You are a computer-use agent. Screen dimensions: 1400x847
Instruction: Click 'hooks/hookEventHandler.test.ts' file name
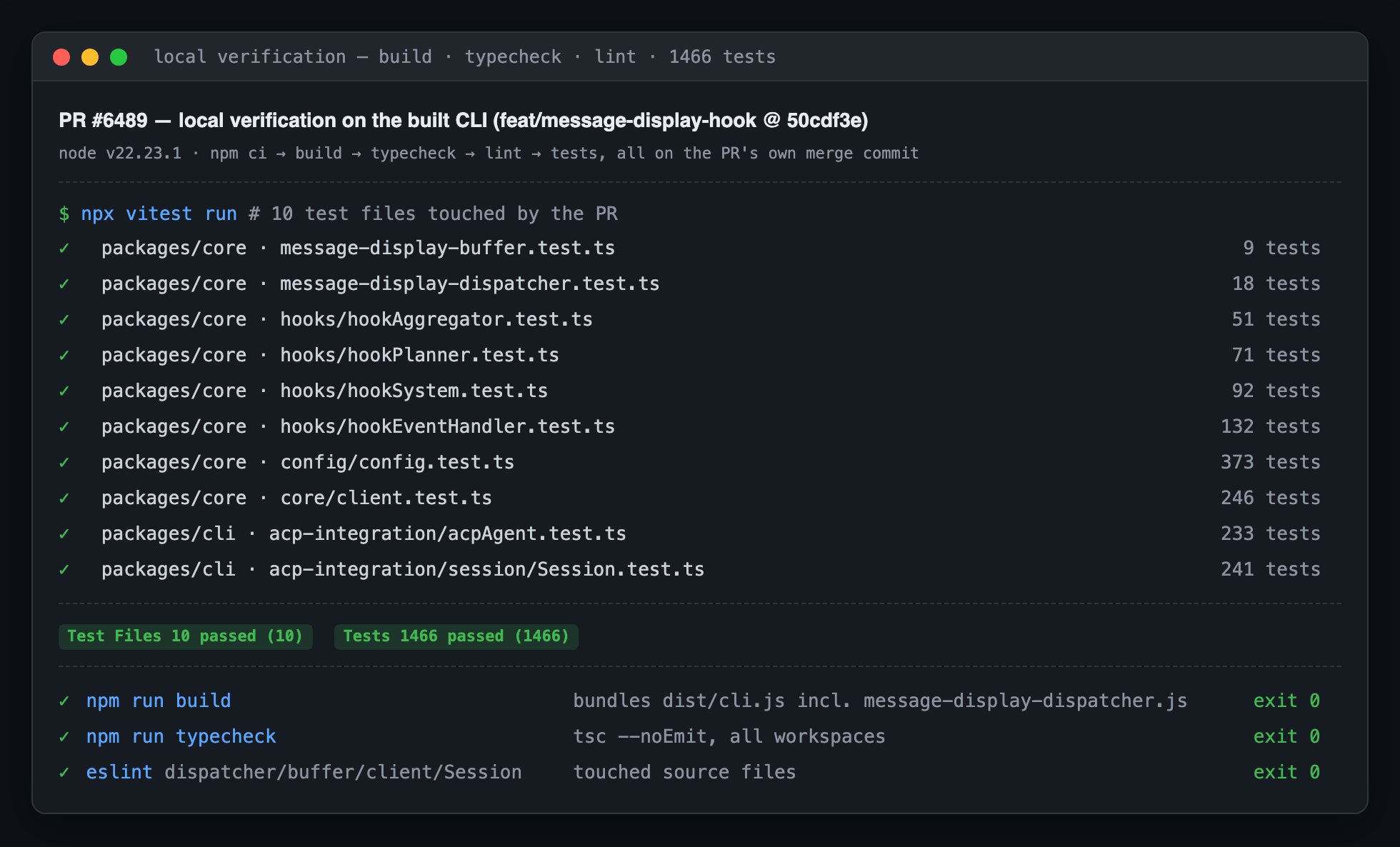(x=447, y=426)
